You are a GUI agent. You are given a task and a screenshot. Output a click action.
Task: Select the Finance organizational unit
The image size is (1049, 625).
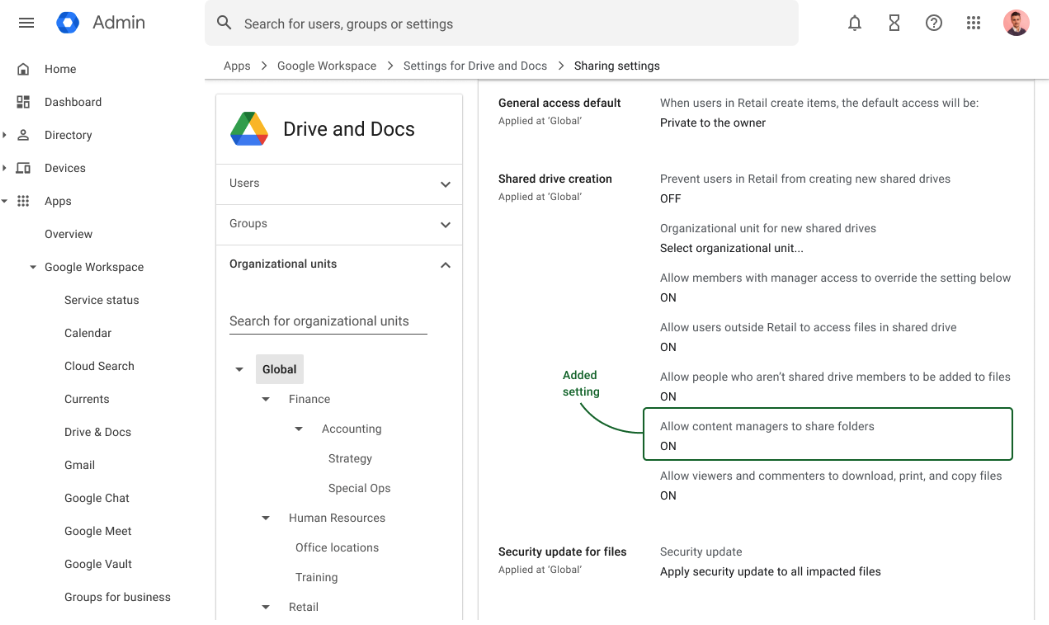coord(309,399)
